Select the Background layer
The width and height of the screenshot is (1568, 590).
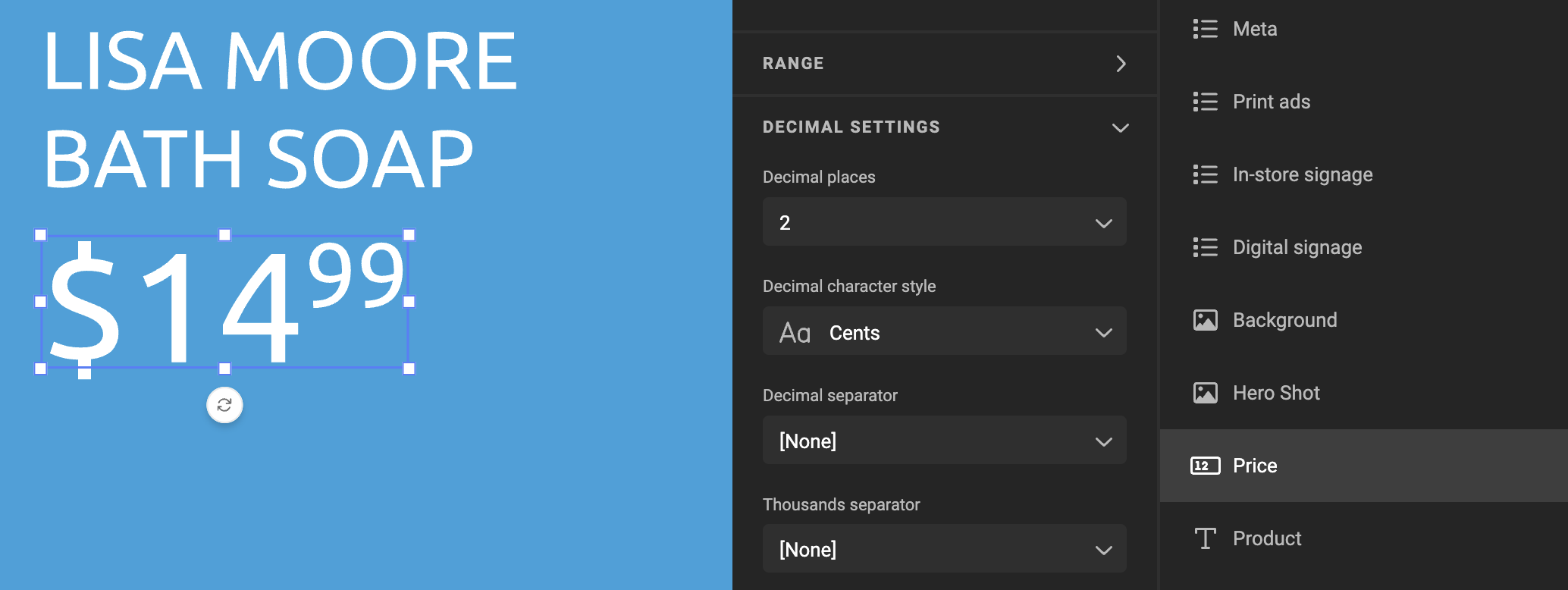pos(1364,320)
